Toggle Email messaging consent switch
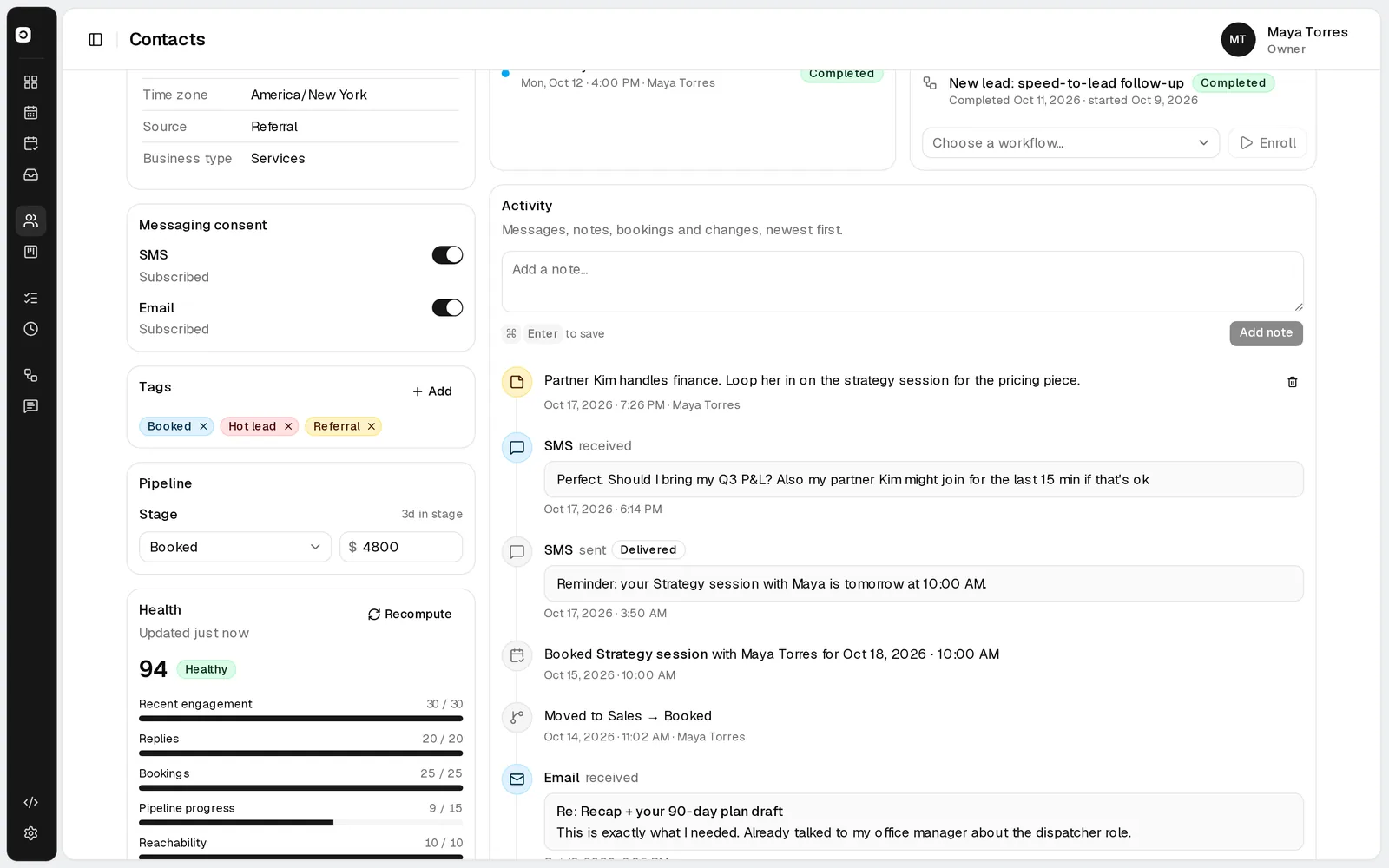1389x868 pixels. (x=447, y=307)
